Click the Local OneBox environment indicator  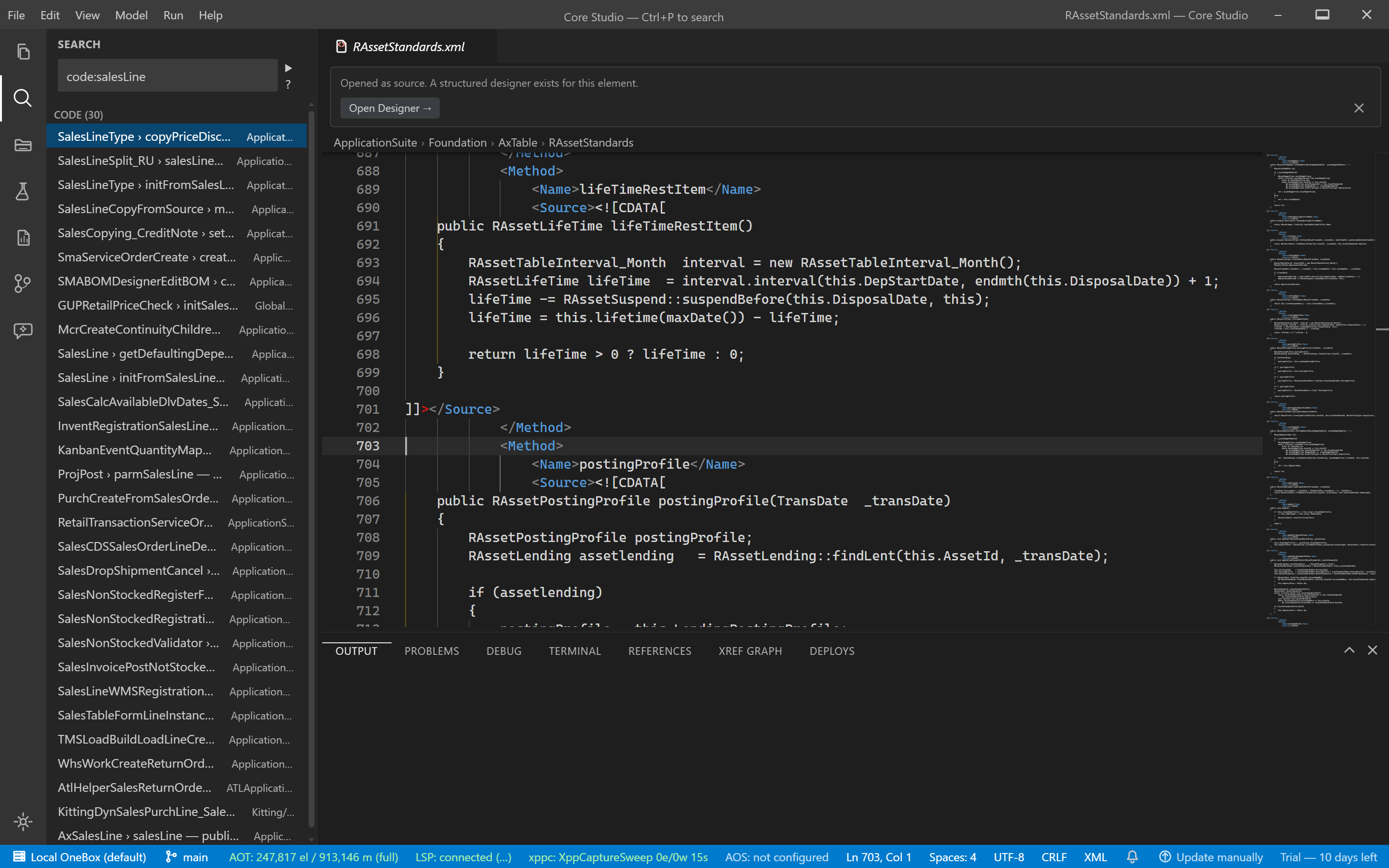coord(80,856)
